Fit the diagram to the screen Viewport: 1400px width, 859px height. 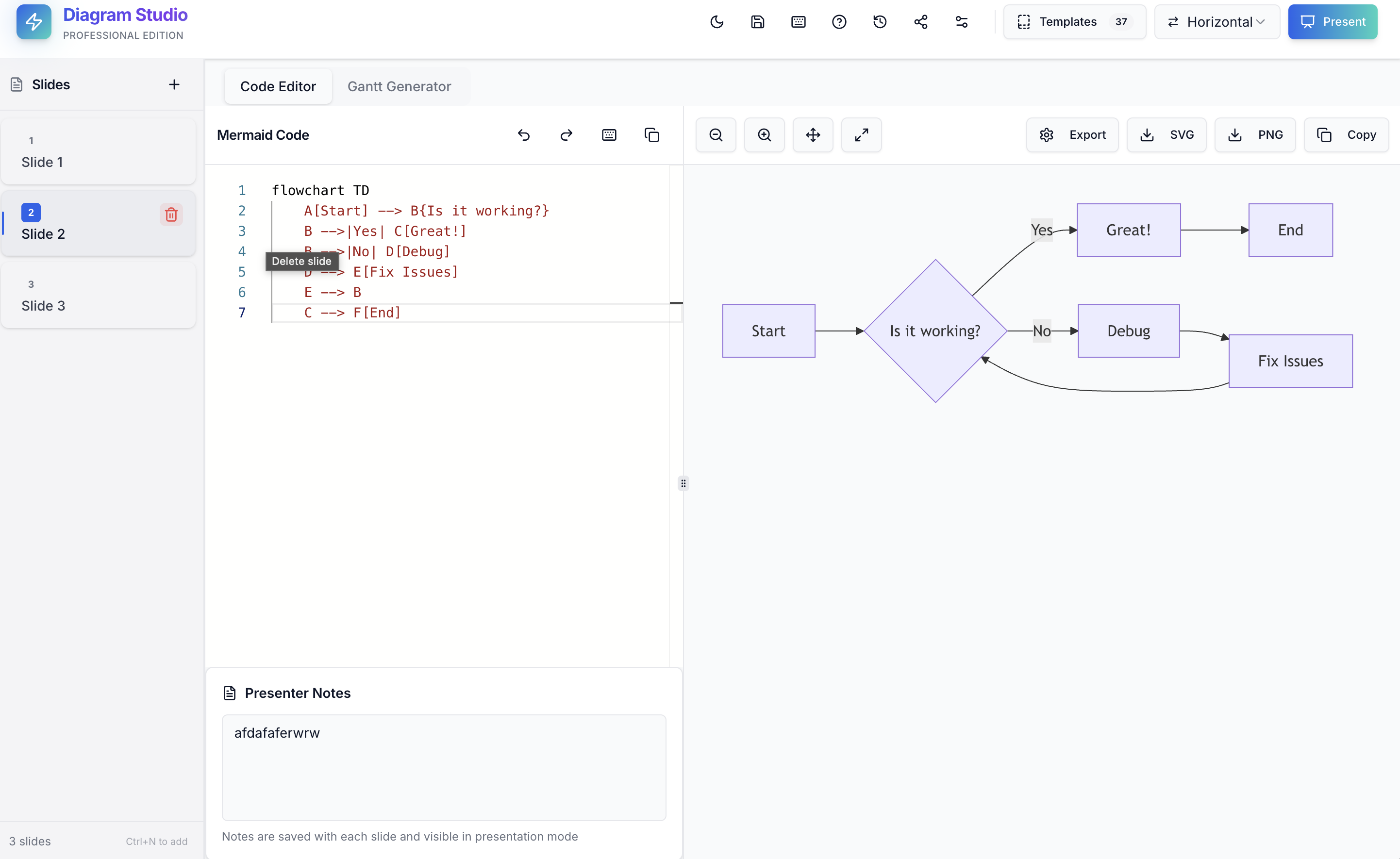(861, 134)
